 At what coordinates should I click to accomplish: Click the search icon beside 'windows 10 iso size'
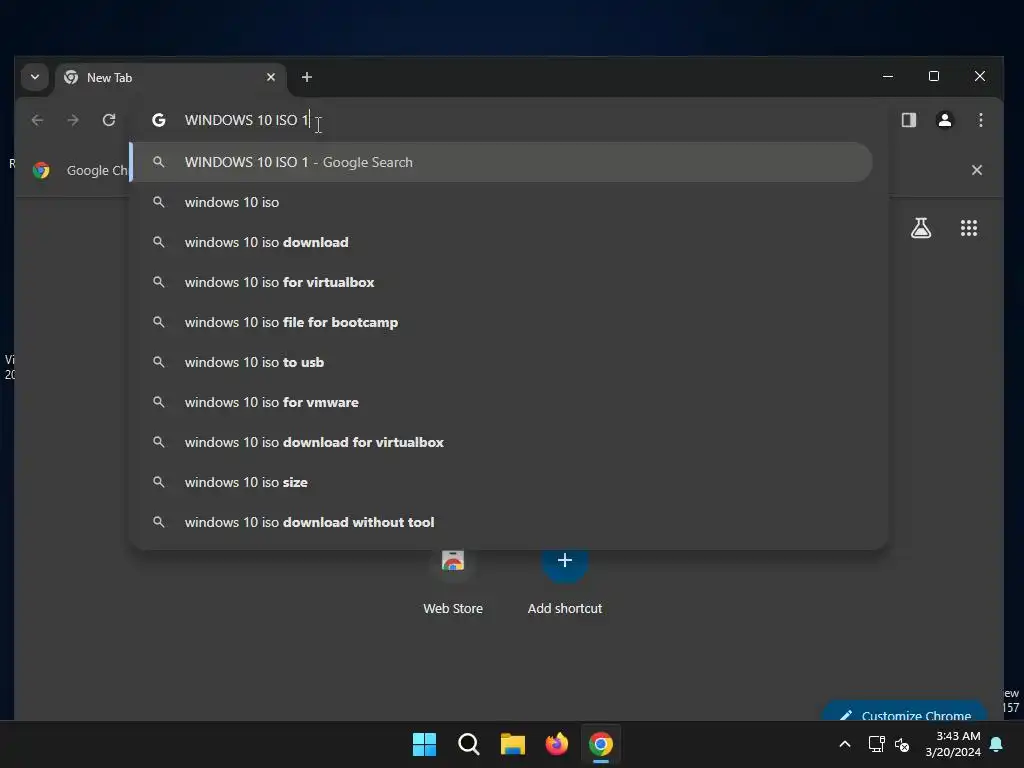point(159,482)
